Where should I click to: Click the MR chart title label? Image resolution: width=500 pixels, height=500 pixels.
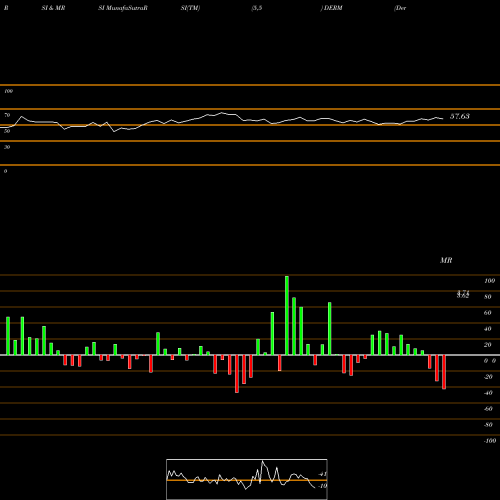pyautogui.click(x=446, y=260)
